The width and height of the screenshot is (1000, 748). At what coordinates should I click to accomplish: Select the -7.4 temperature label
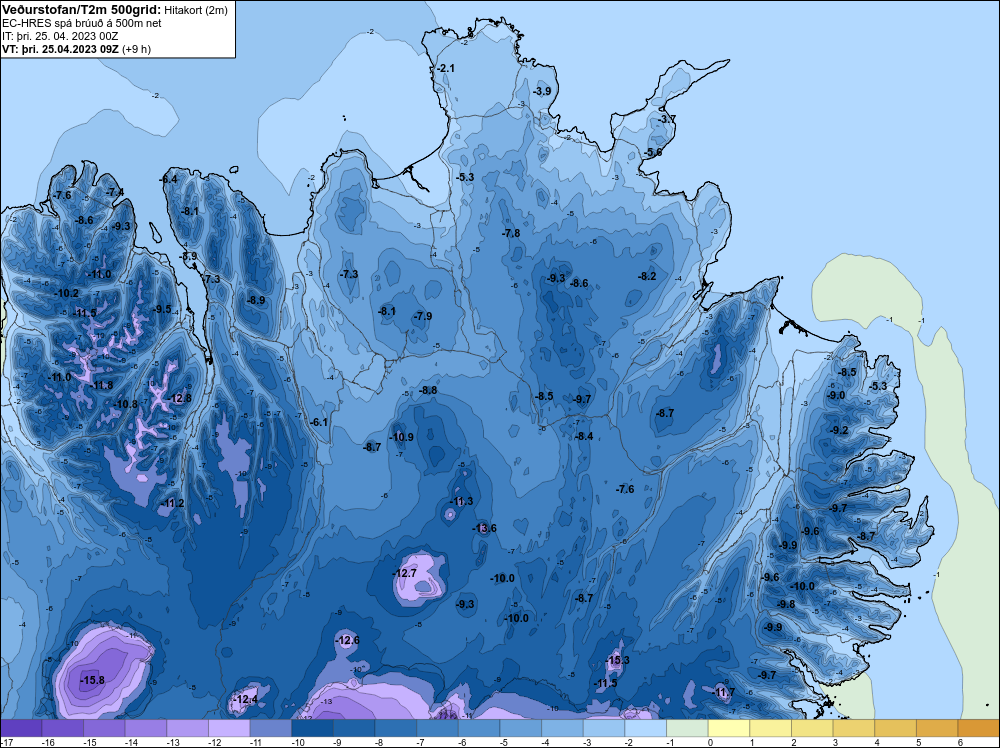pyautogui.click(x=114, y=192)
